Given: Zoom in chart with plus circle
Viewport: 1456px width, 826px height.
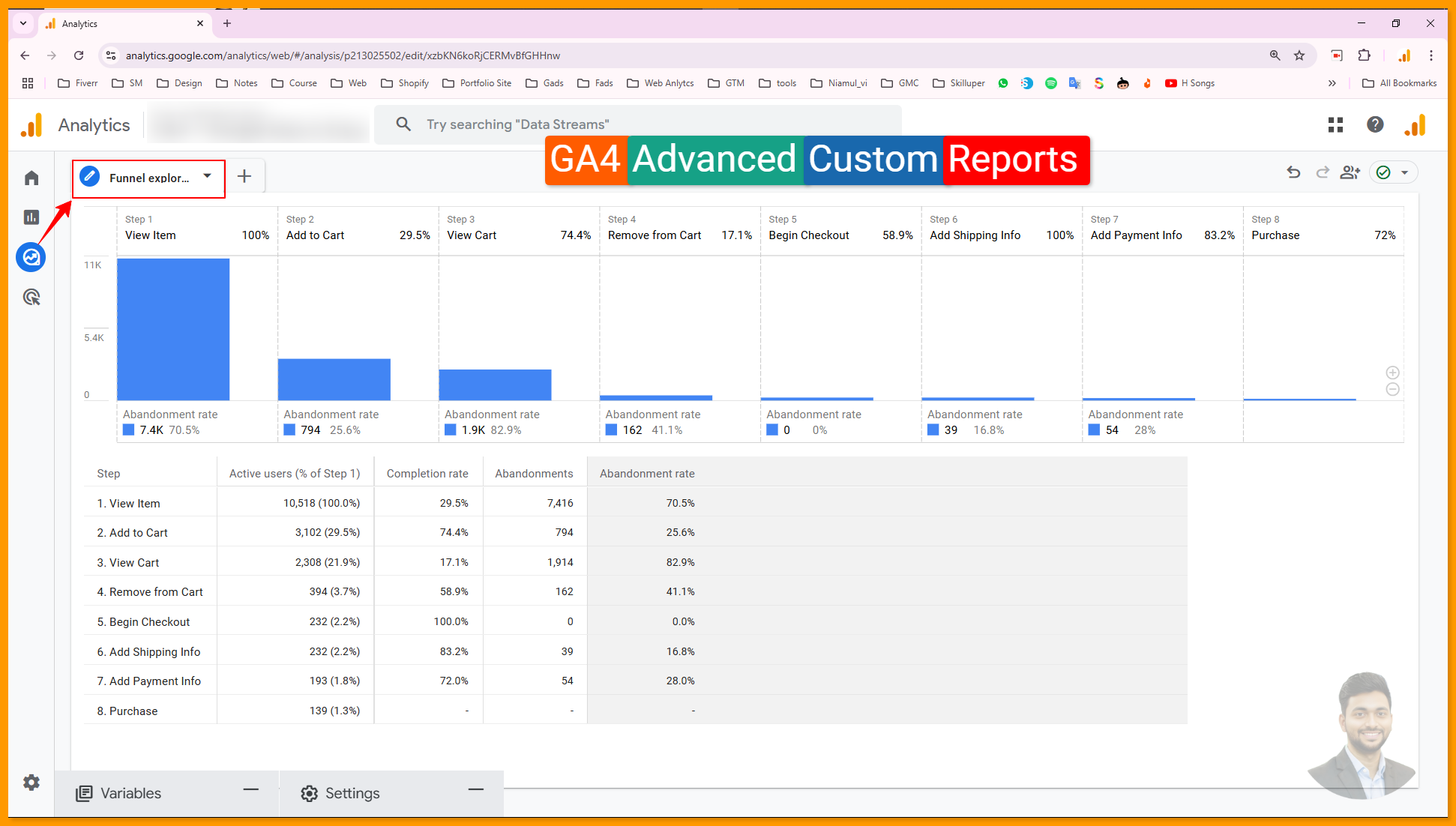Looking at the screenshot, I should click(x=1392, y=373).
